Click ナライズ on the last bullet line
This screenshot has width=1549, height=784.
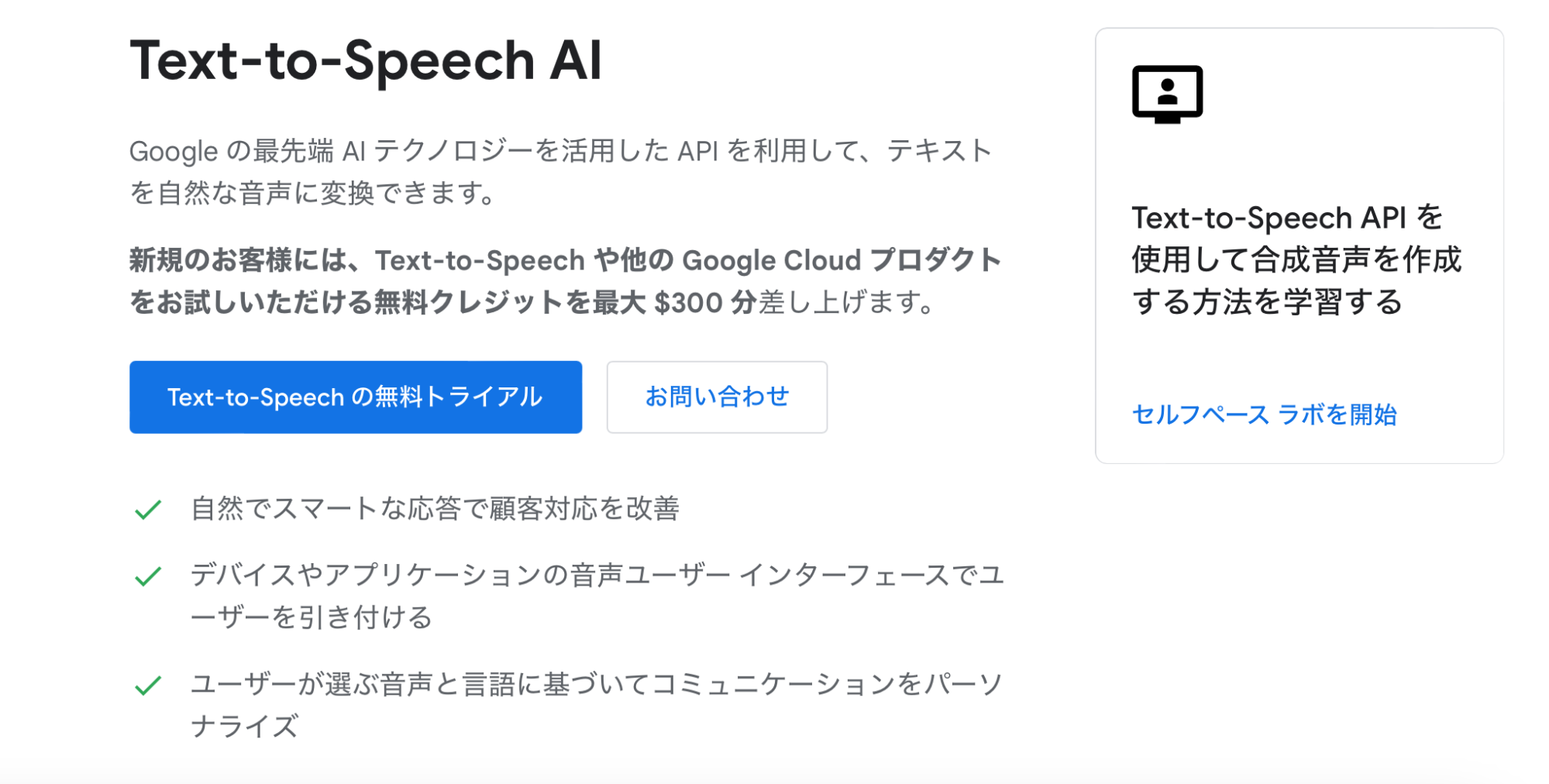(245, 727)
